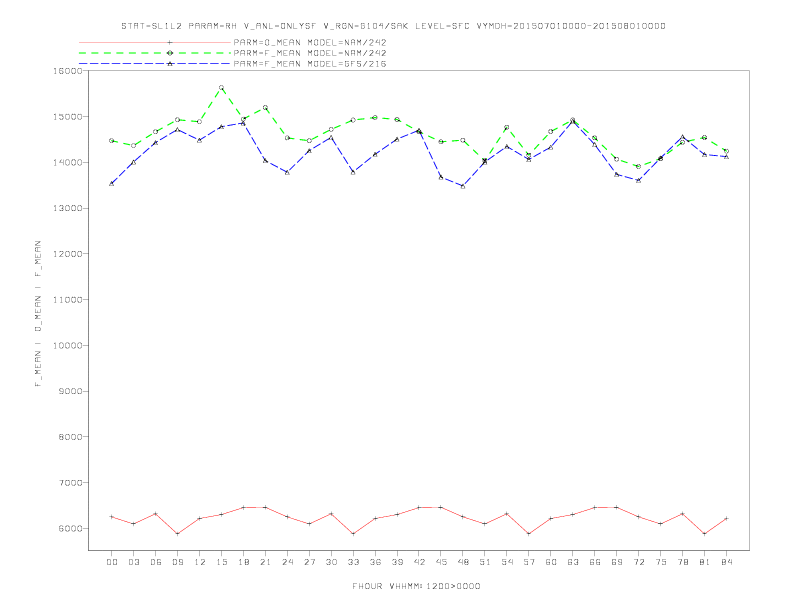Click x-axis tick label 21

(x=265, y=562)
